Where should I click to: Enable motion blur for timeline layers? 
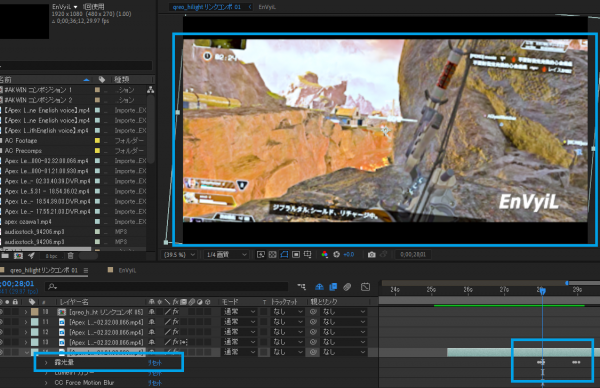pyautogui.click(x=347, y=287)
